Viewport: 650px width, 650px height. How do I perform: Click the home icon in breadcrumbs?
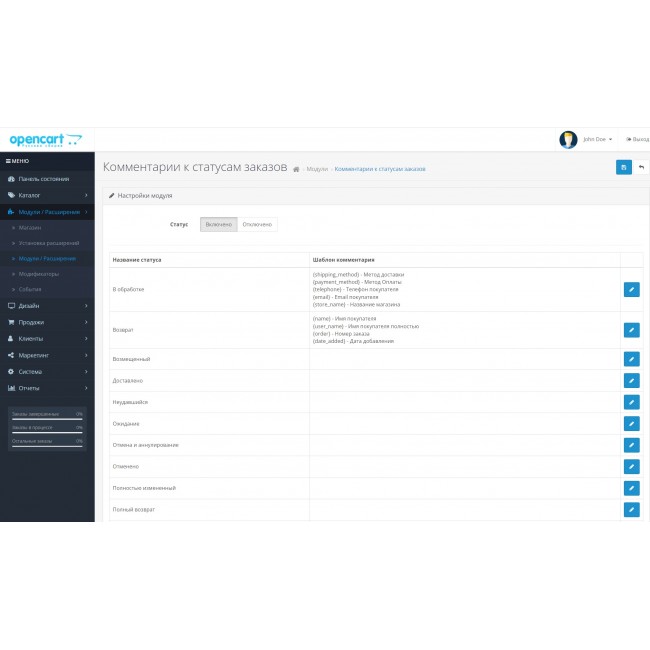[x=296, y=169]
